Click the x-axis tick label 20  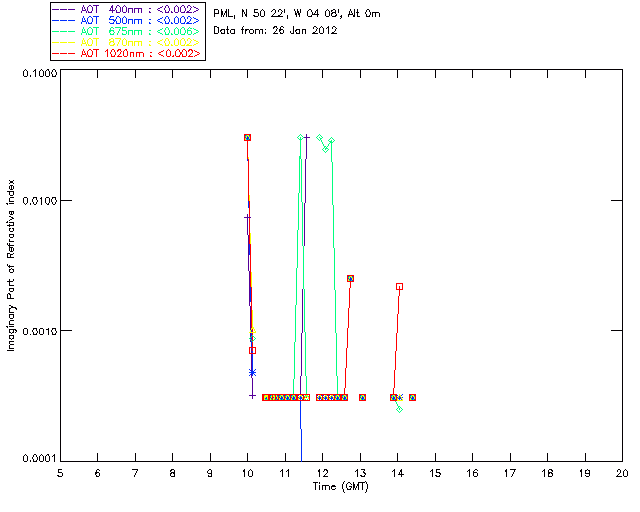622,473
